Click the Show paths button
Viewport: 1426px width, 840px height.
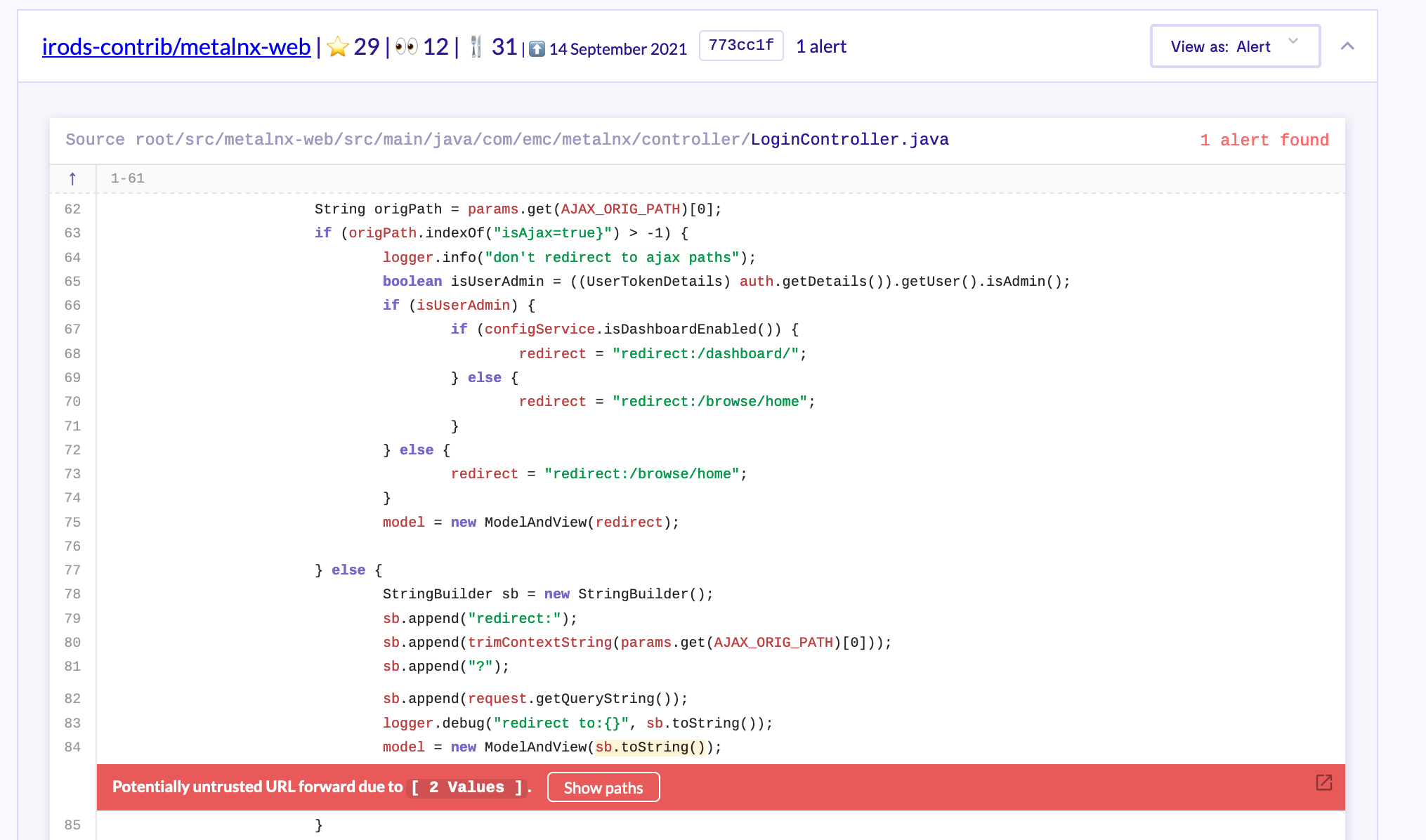[603, 787]
